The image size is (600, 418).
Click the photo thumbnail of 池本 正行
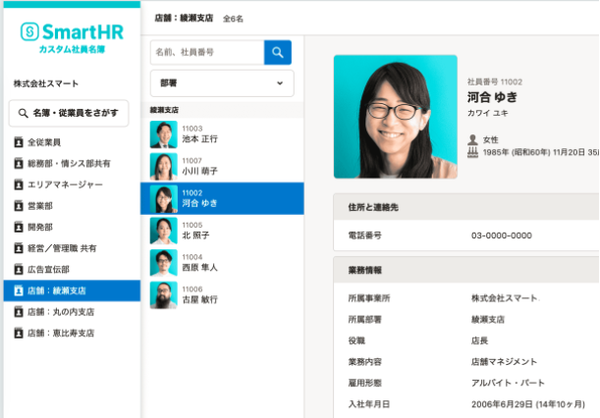[164, 134]
